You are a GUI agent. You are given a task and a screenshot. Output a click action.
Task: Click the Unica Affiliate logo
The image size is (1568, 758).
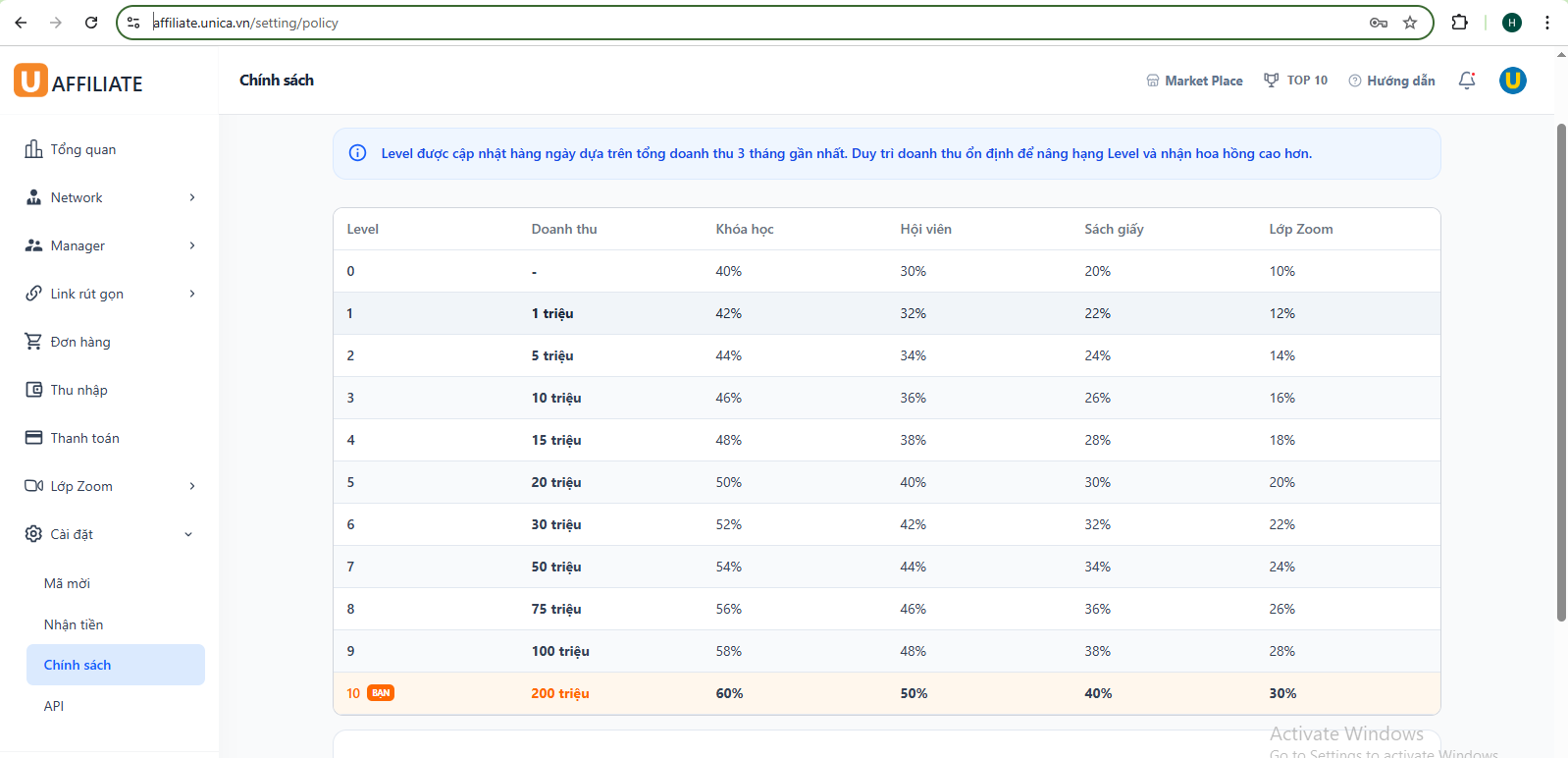[x=78, y=81]
